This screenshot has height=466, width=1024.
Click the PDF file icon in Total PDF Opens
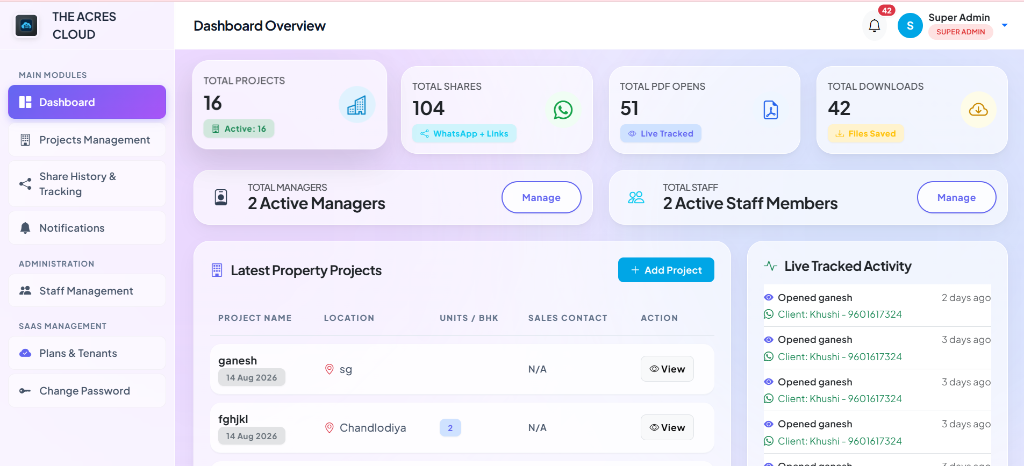[x=771, y=110]
